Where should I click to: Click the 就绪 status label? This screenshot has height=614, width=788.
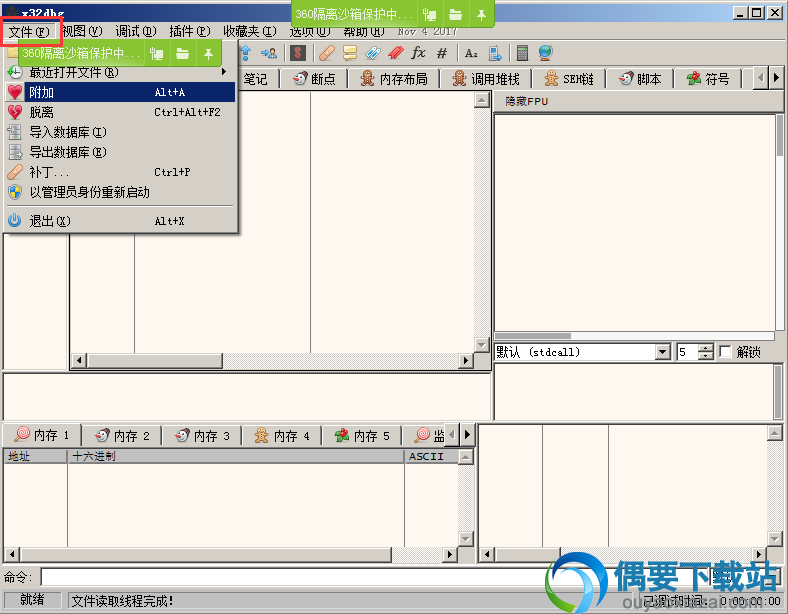click(32, 600)
